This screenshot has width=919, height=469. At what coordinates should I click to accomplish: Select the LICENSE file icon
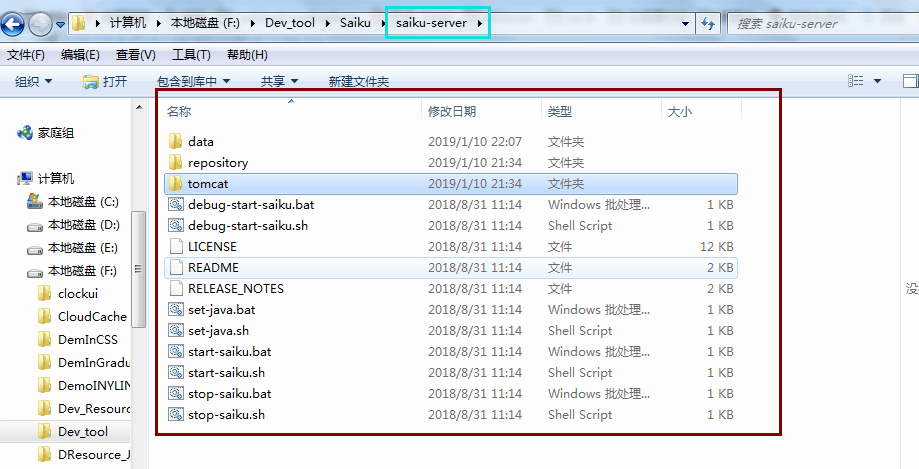(176, 247)
